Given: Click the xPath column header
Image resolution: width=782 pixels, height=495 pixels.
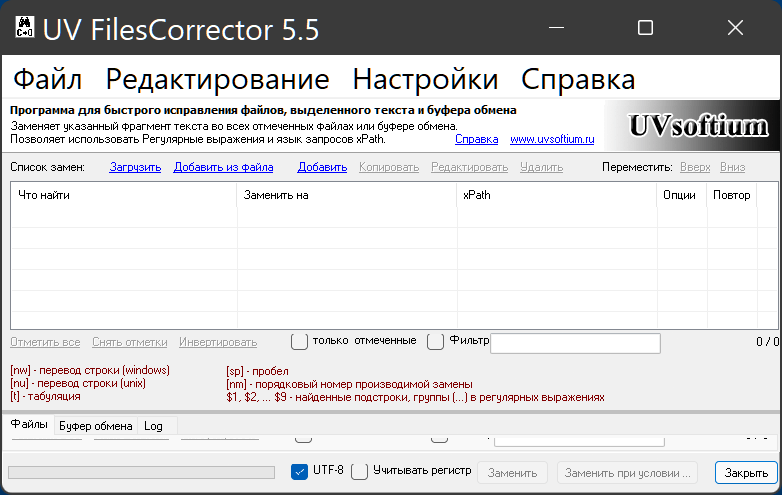Looking at the screenshot, I should (557, 195).
